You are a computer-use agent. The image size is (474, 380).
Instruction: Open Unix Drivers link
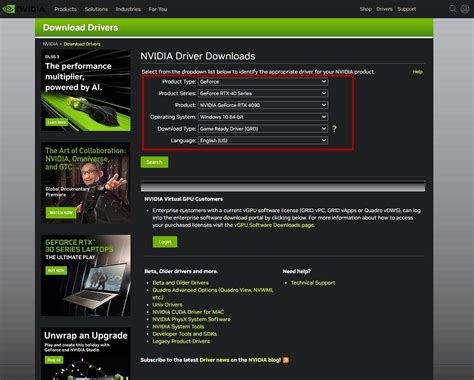[x=167, y=305]
